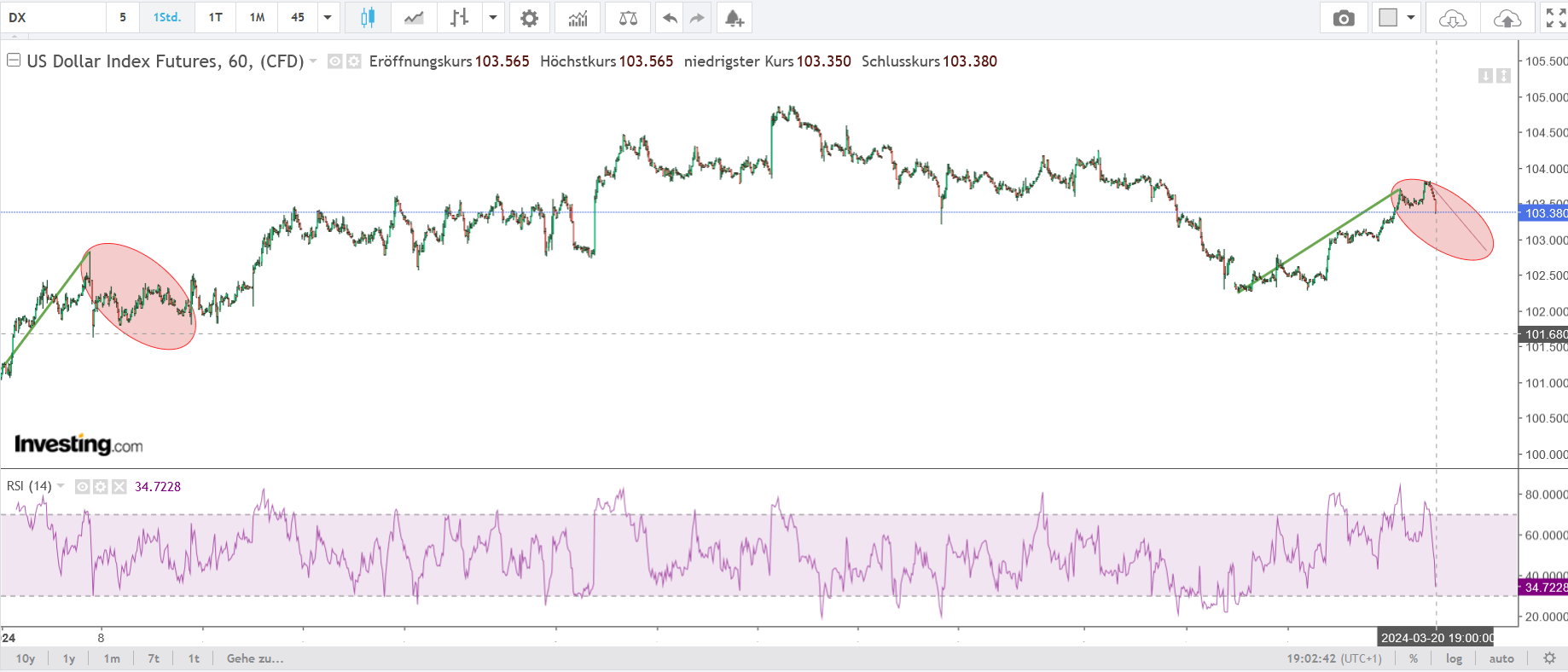Set the date range to 1m
Image resolution: width=1568 pixels, height=672 pixels.
pyautogui.click(x=112, y=658)
